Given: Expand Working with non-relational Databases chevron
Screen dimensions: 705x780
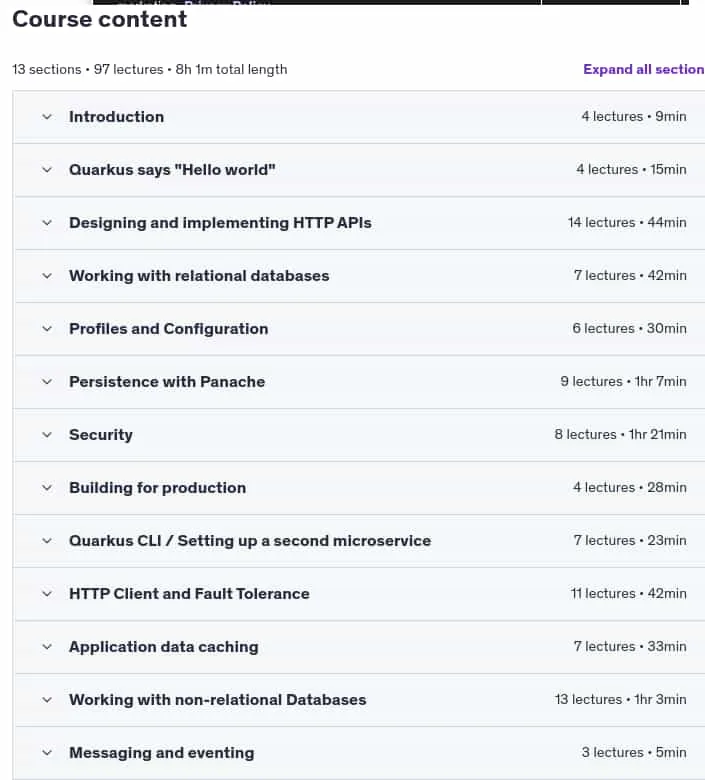Looking at the screenshot, I should point(47,699).
